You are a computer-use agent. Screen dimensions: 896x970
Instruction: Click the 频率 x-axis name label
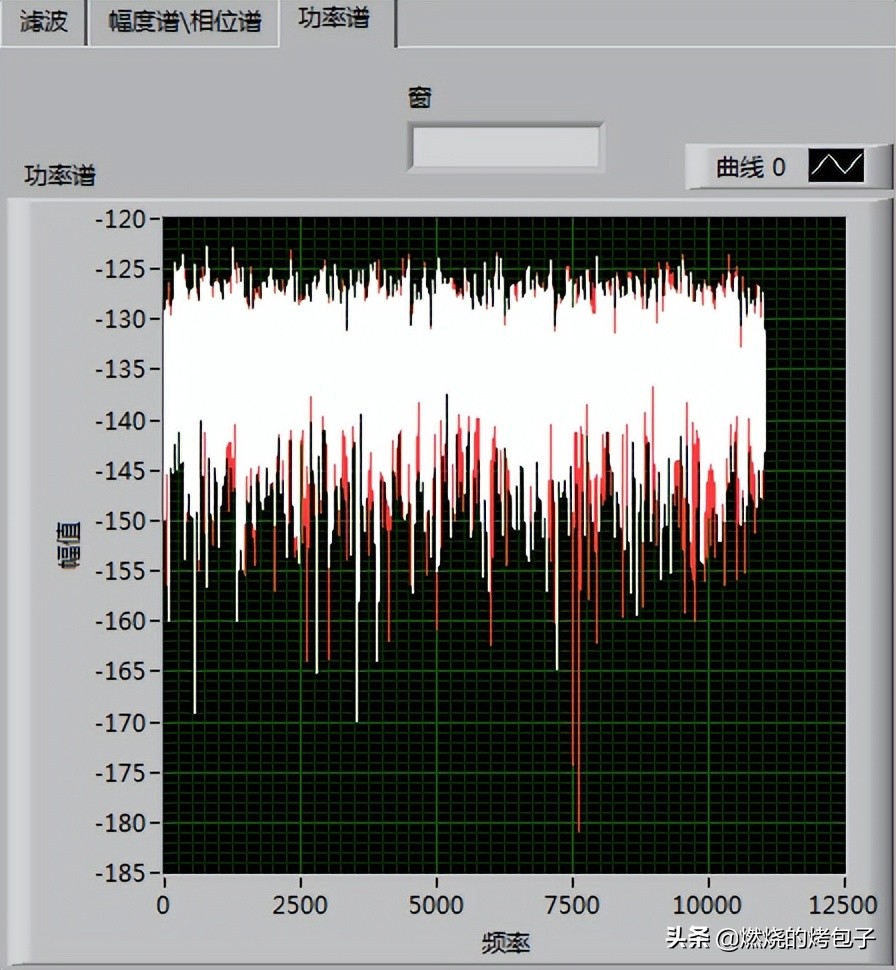pos(505,941)
